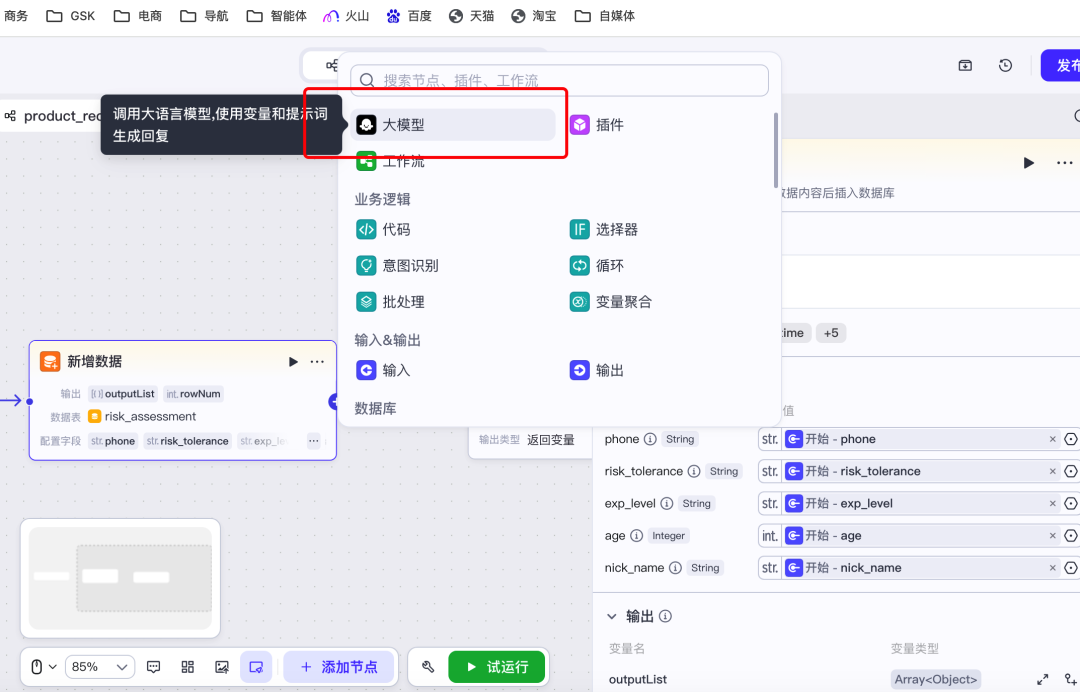Open Array<Object> variable type dropdown
The image size is (1080, 692).
click(x=935, y=680)
